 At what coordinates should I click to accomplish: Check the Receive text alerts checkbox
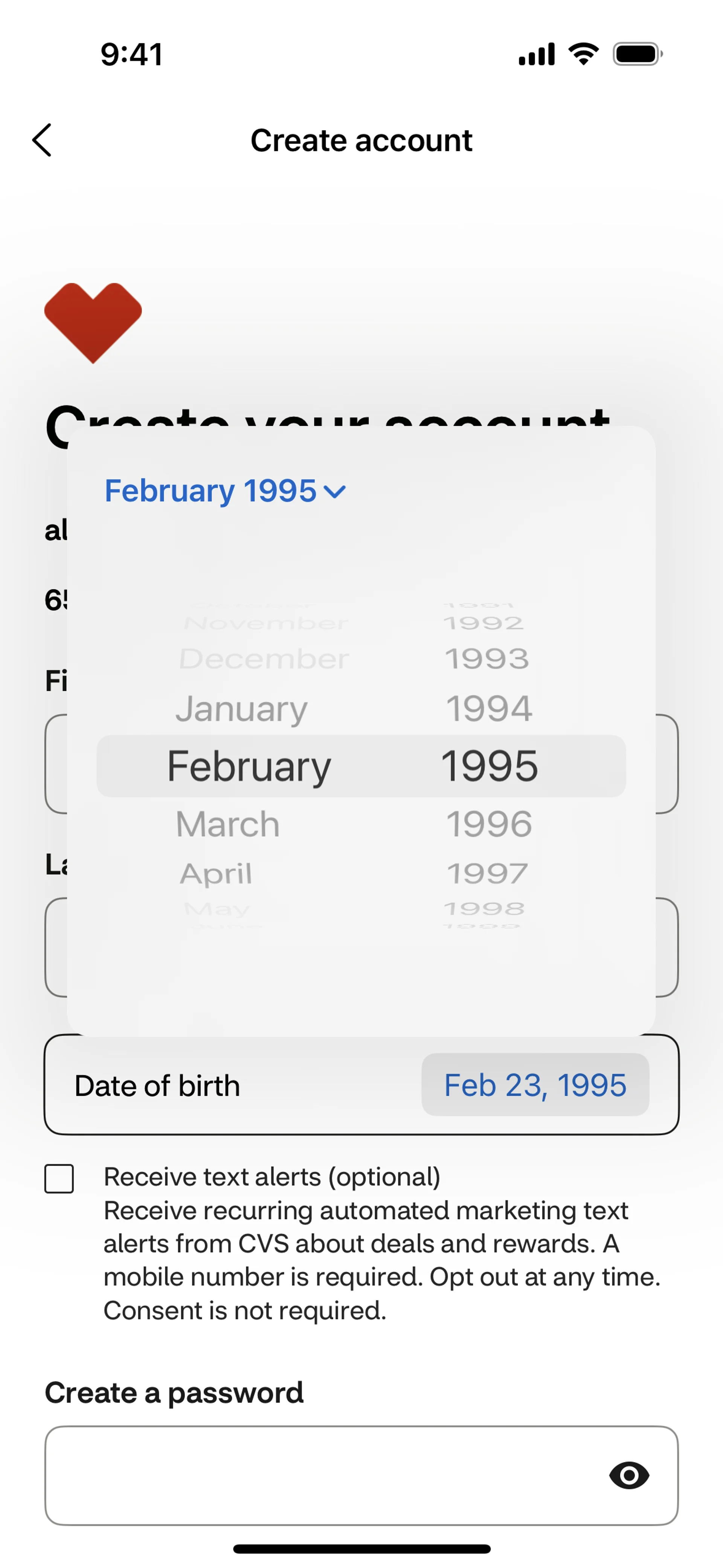click(59, 1178)
